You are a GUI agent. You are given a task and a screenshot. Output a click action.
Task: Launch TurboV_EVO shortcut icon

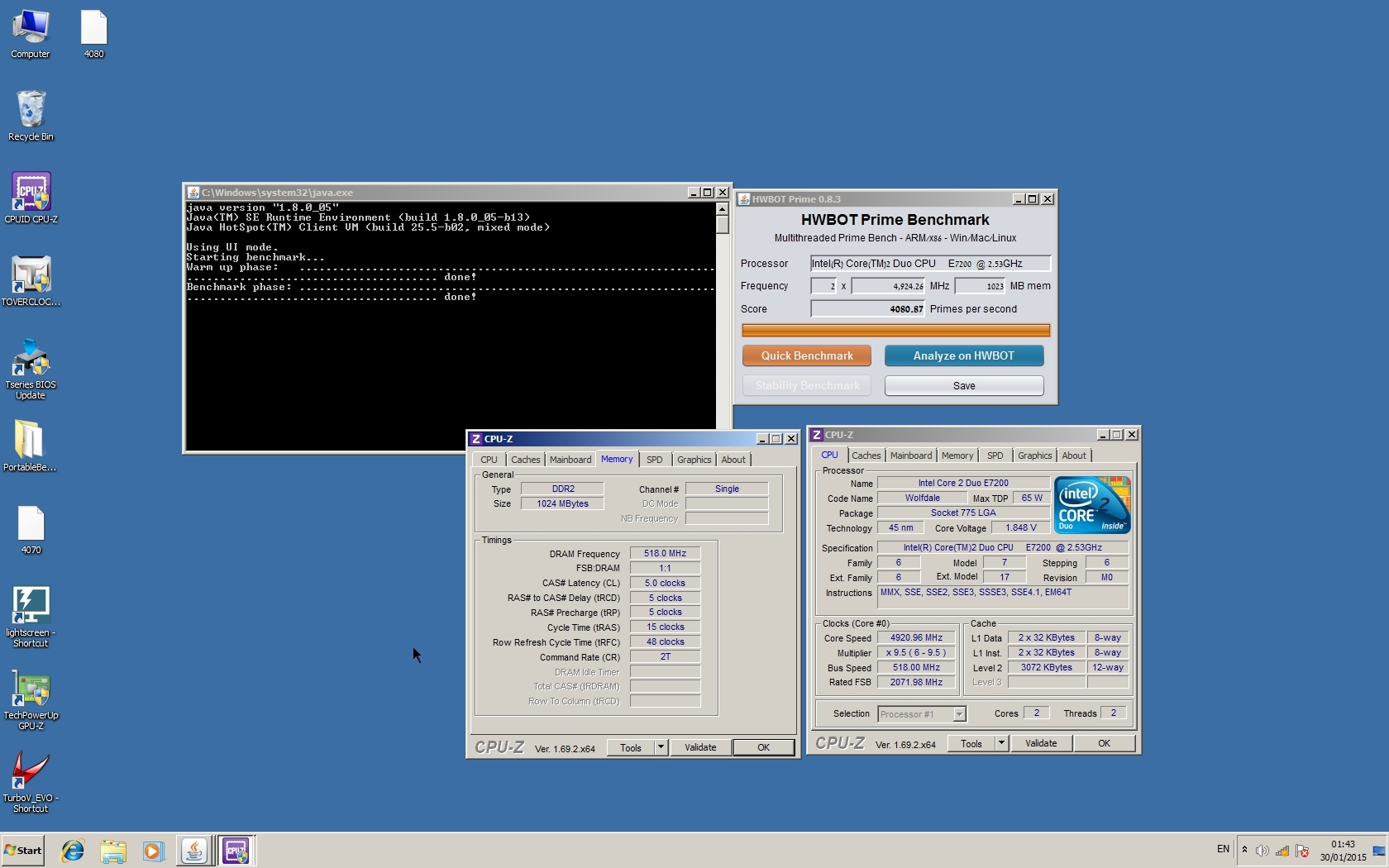[x=31, y=782]
